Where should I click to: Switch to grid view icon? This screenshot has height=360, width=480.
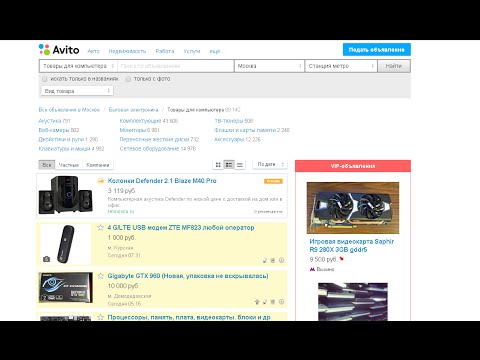click(218, 165)
